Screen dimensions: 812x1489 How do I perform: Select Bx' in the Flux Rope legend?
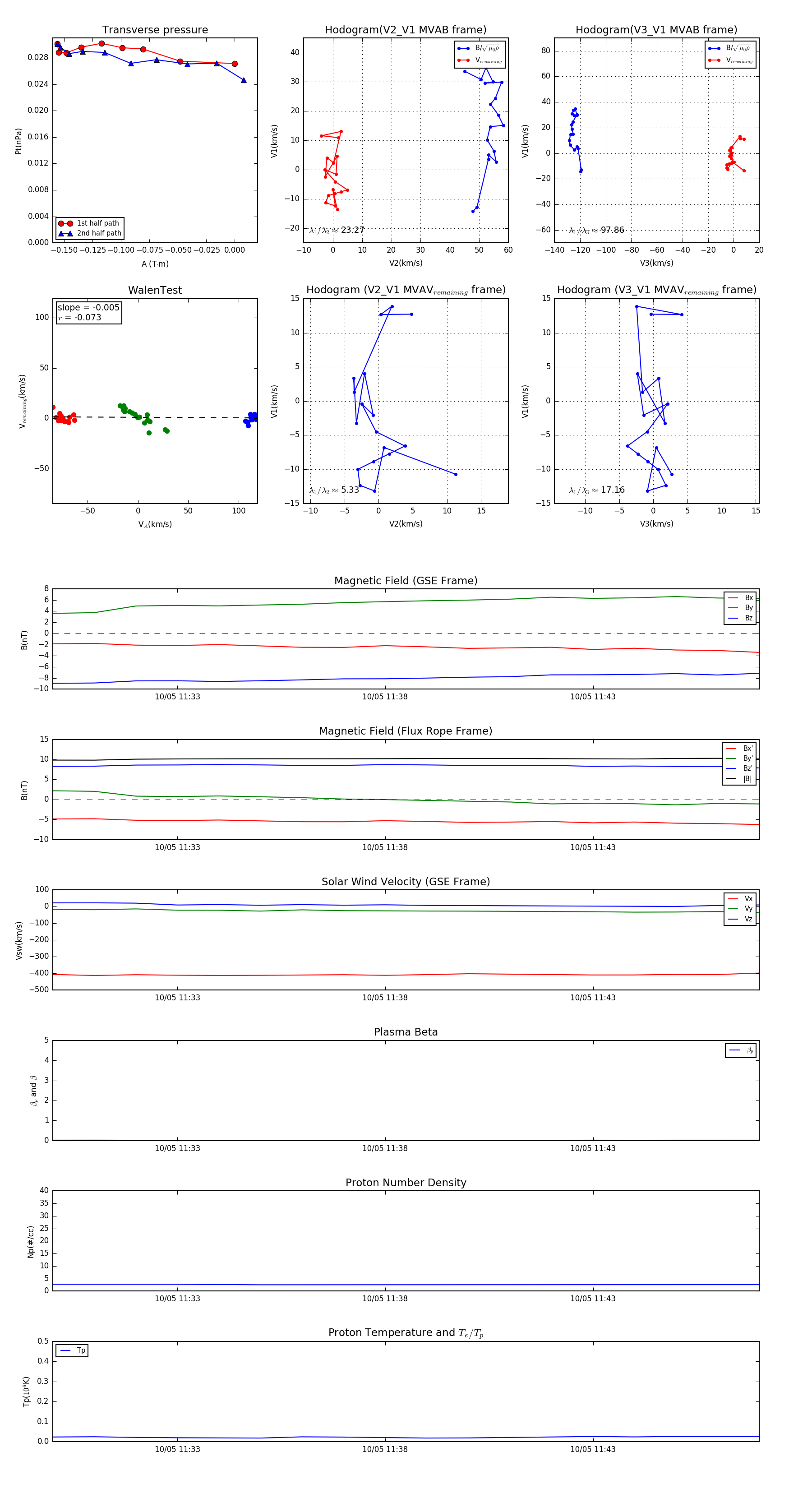pos(739,748)
